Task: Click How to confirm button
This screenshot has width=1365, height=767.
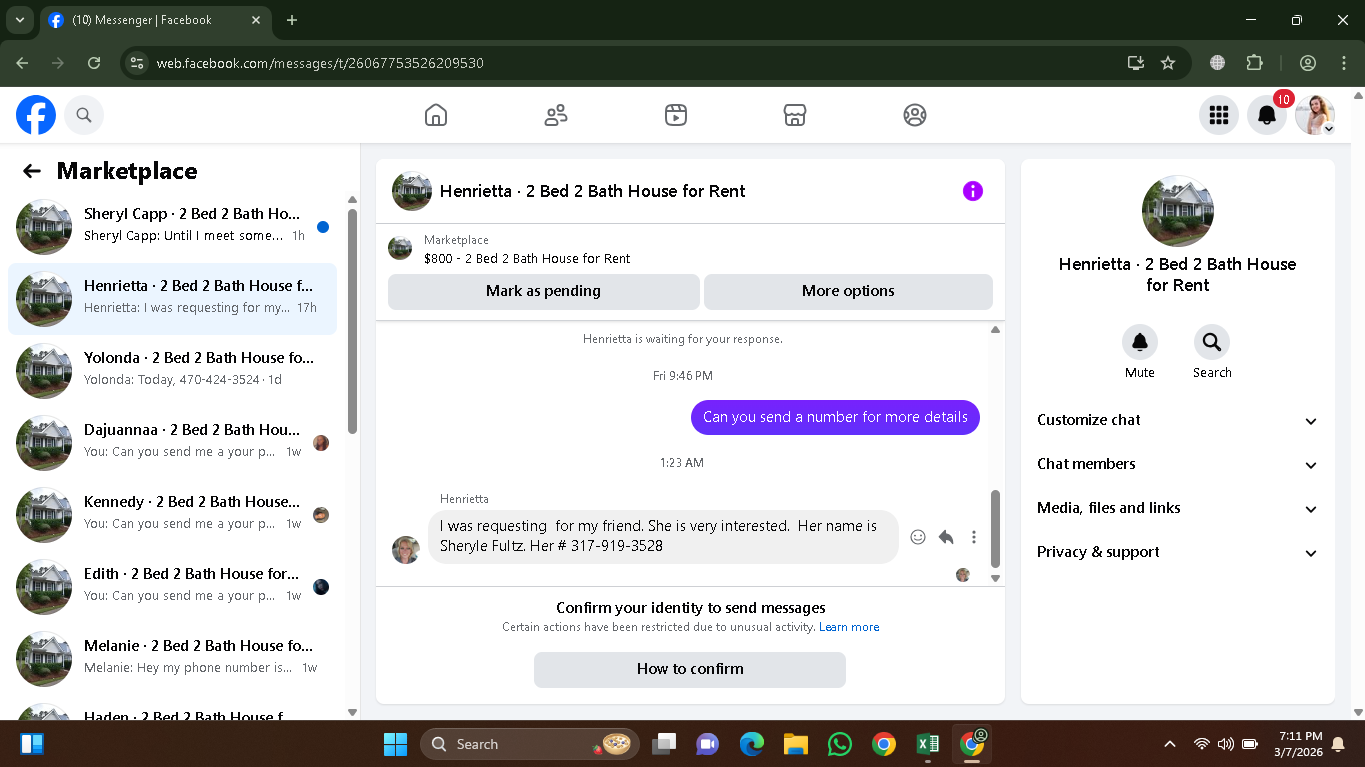Action: [x=690, y=669]
